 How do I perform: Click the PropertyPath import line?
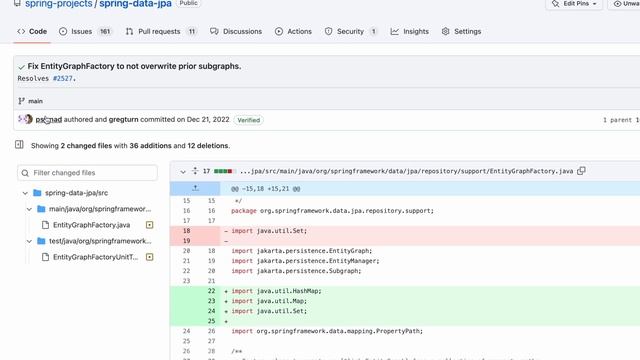point(327,331)
